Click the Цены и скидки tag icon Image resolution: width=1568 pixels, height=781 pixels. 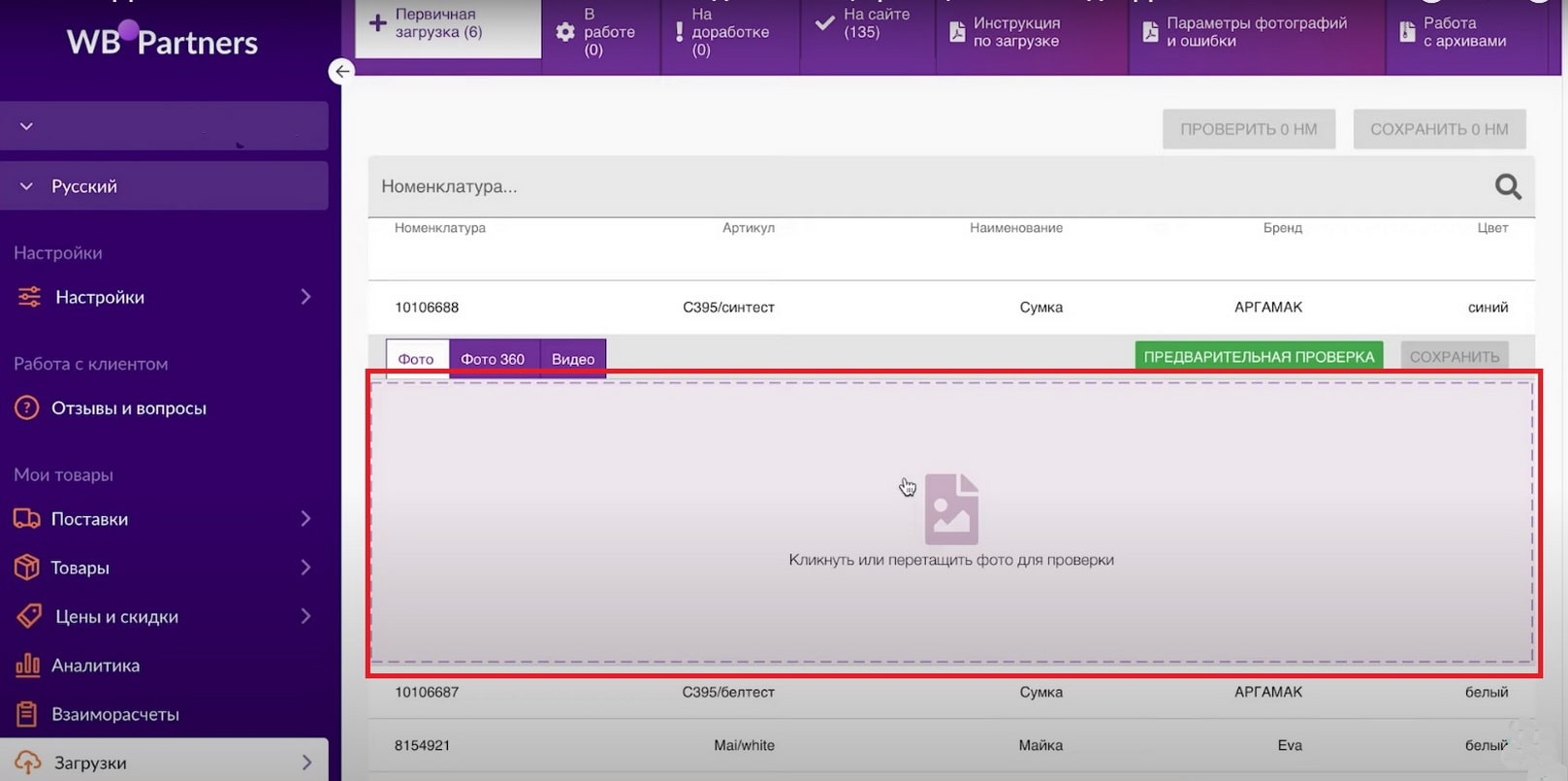[x=29, y=616]
